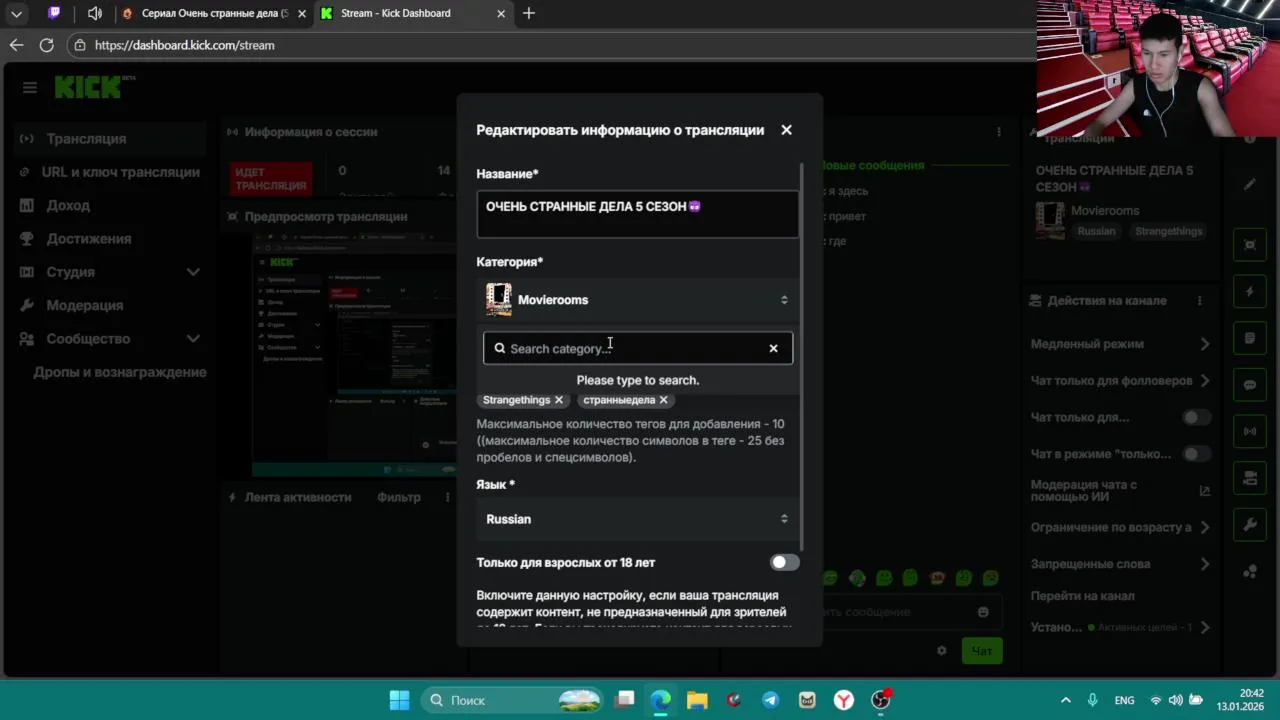Click the focus-frame icon in right rail
The height and width of the screenshot is (720, 1280).
(1250, 245)
